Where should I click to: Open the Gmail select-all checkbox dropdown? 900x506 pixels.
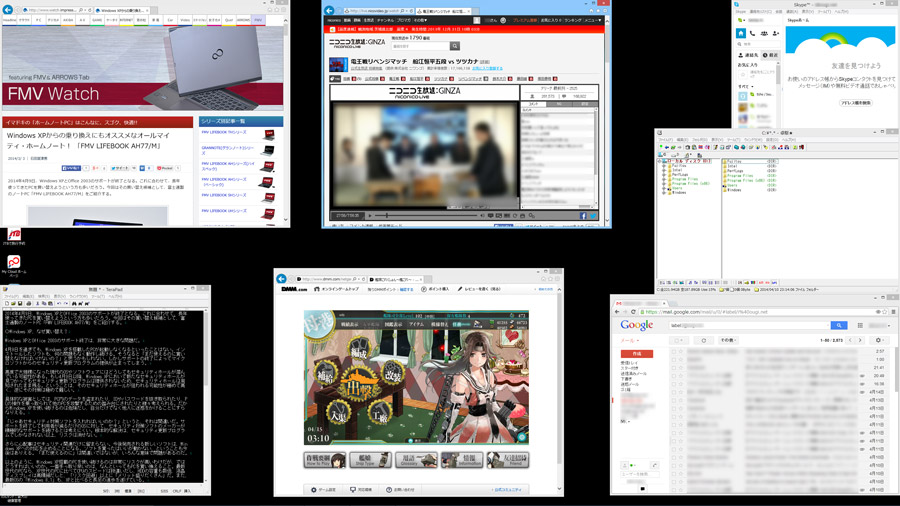[x=681, y=340]
